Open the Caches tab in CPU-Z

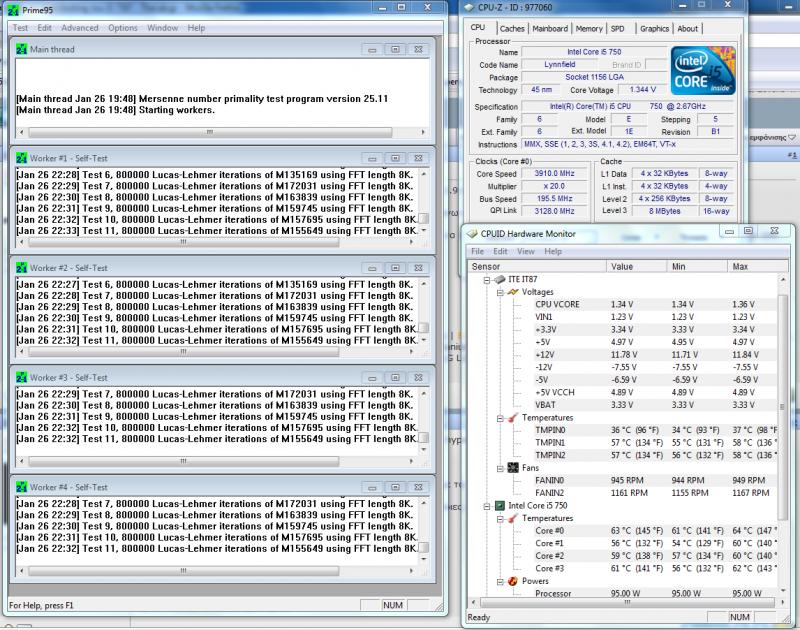[512, 29]
